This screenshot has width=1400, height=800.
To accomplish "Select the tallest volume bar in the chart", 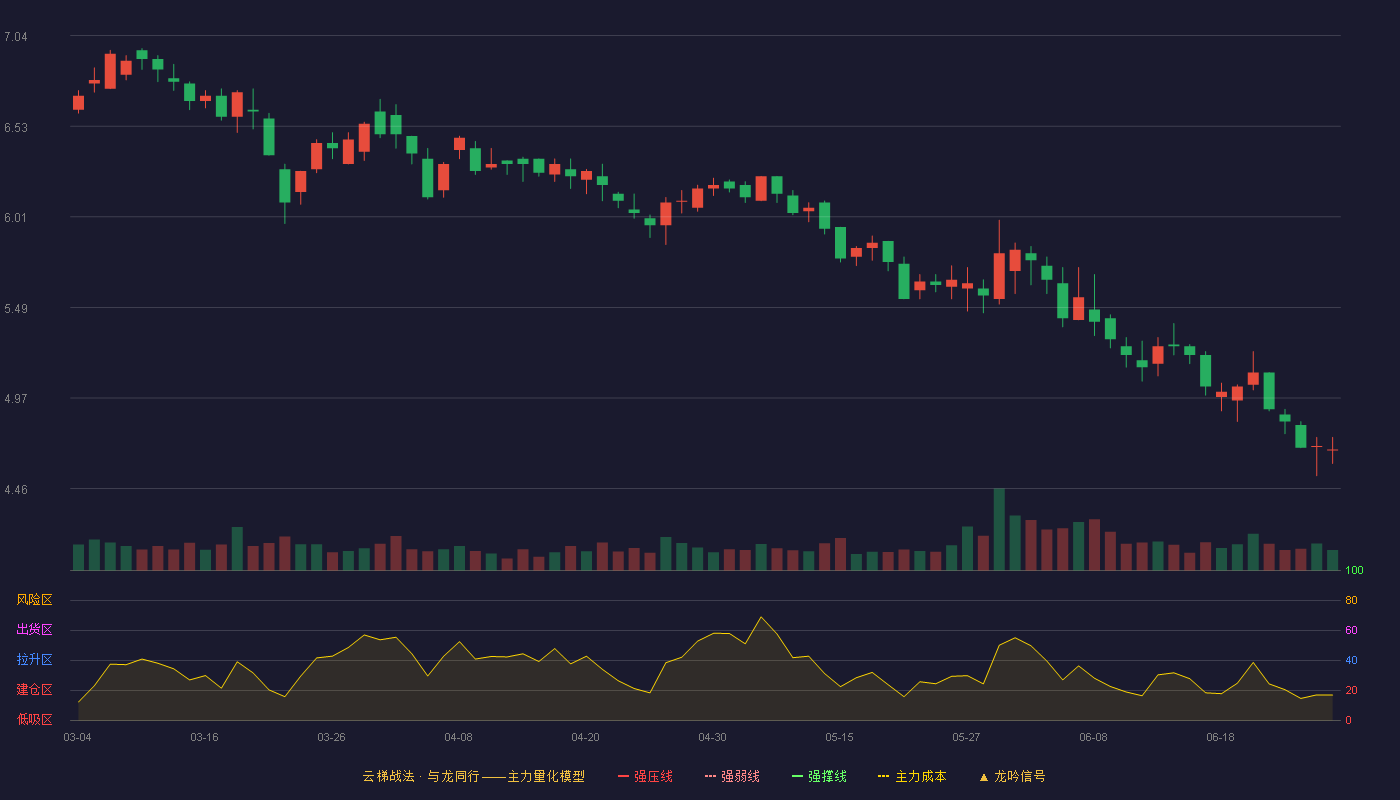I will 999,530.
